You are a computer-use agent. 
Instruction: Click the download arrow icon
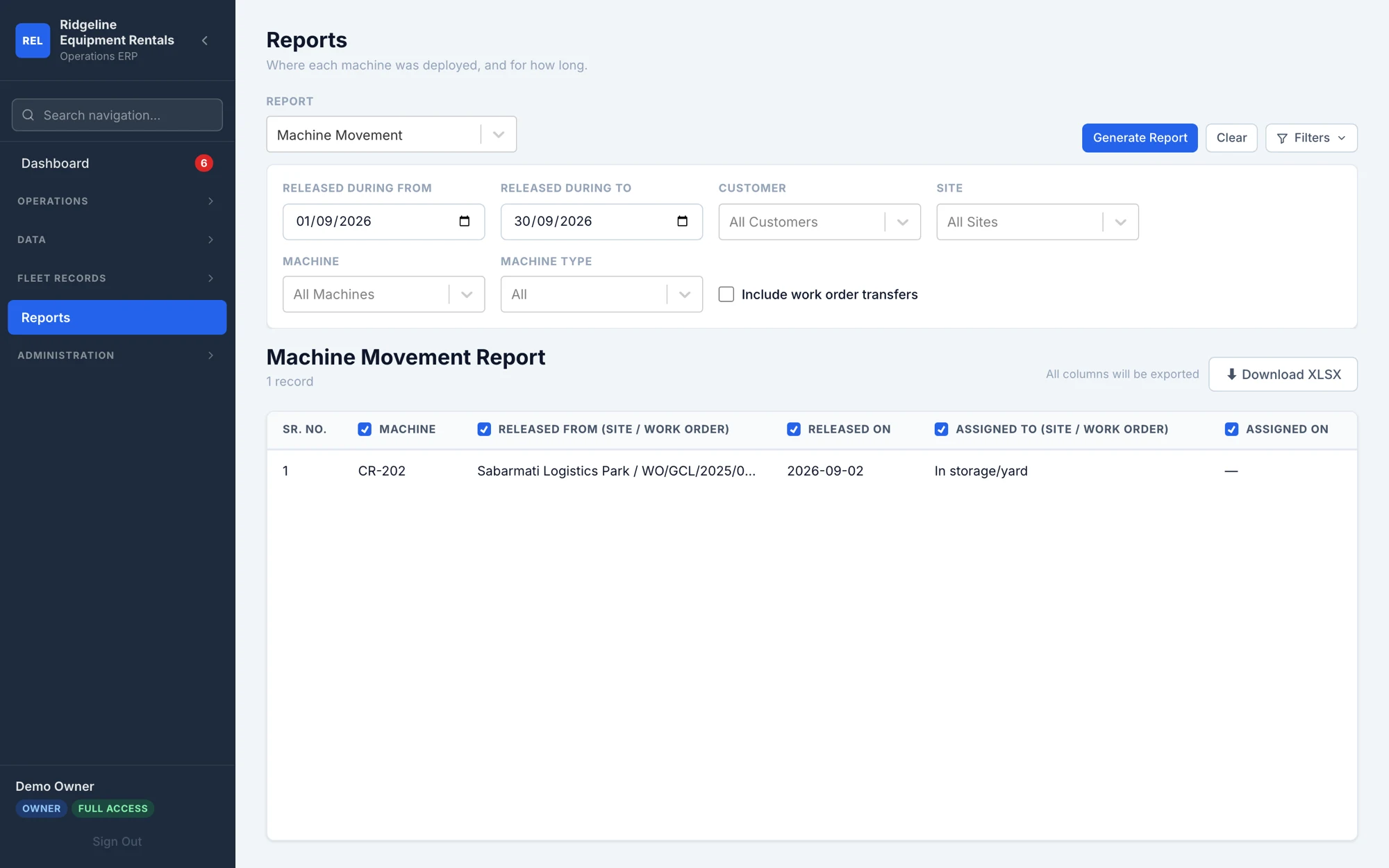tap(1231, 374)
